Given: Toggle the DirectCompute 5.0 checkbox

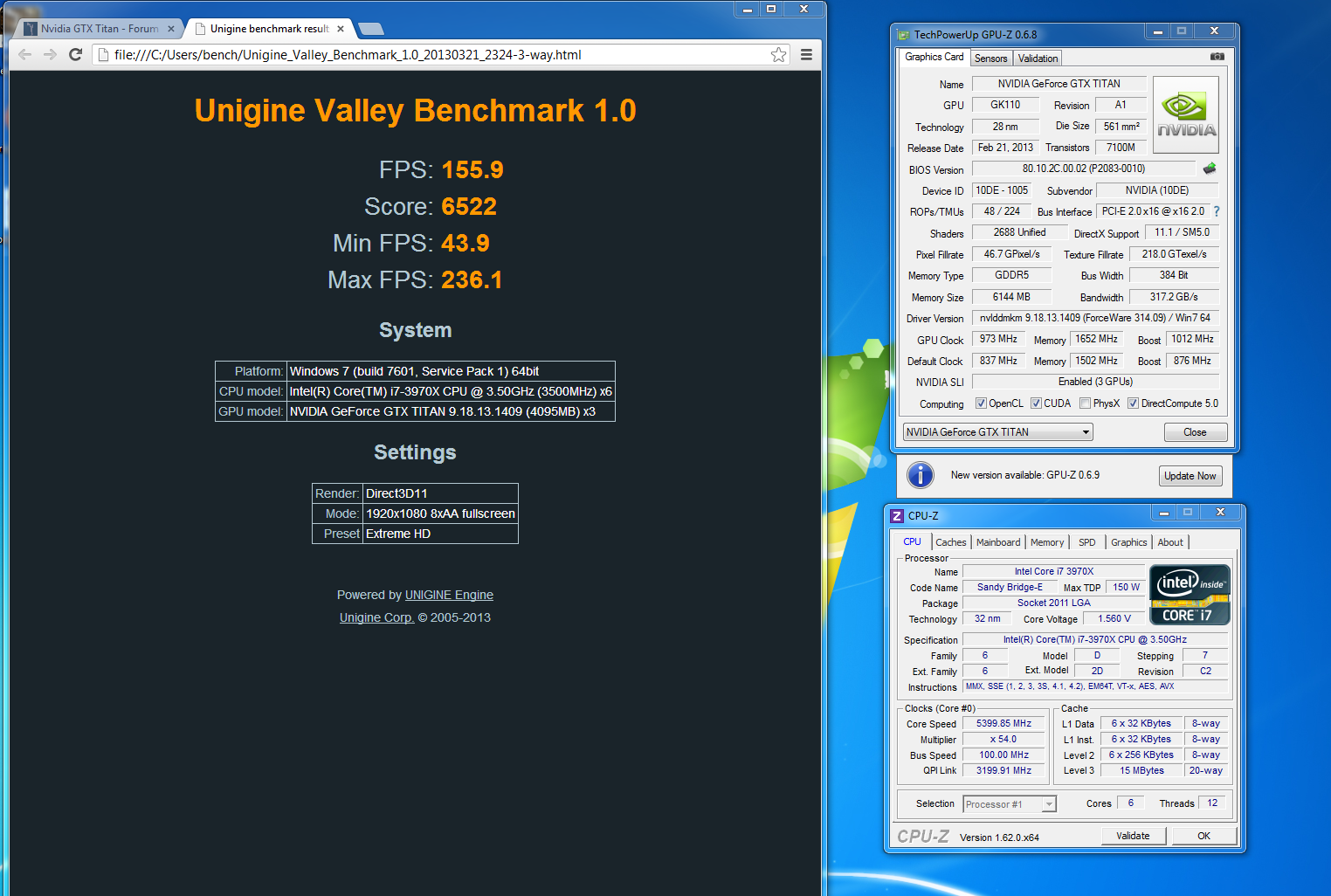Looking at the screenshot, I should (x=1133, y=403).
